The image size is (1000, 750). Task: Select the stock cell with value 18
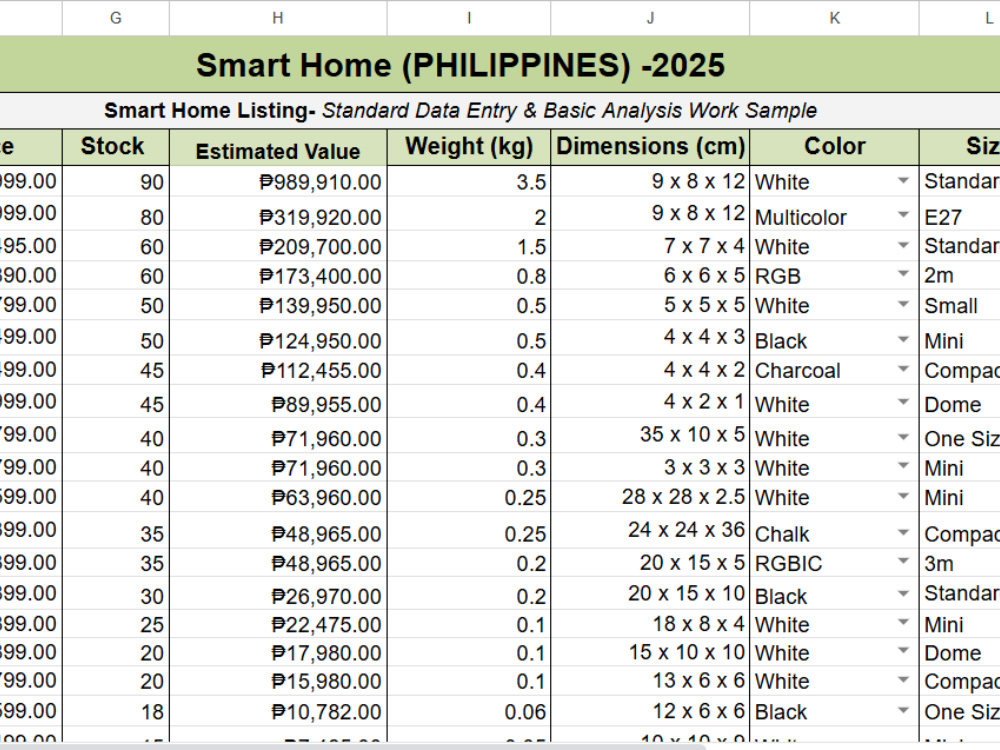(115, 710)
